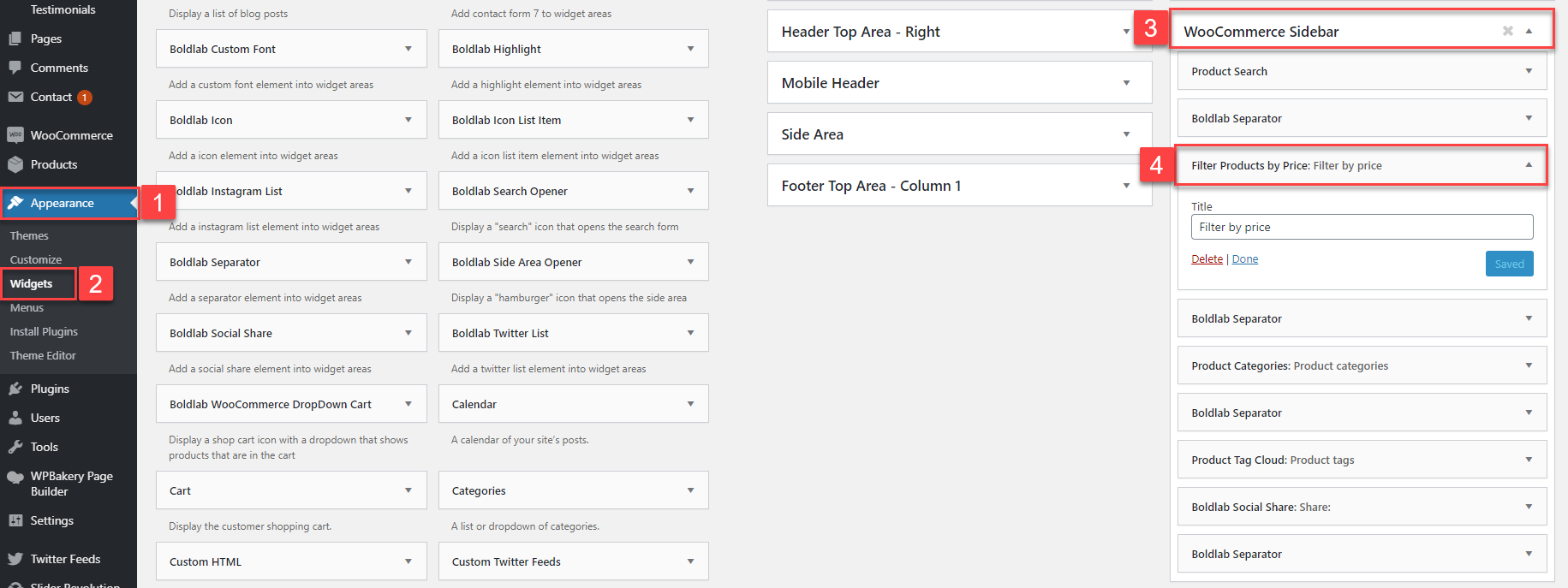This screenshot has height=588, width=1568.
Task: Click the Done link
Action: pyautogui.click(x=1245, y=259)
